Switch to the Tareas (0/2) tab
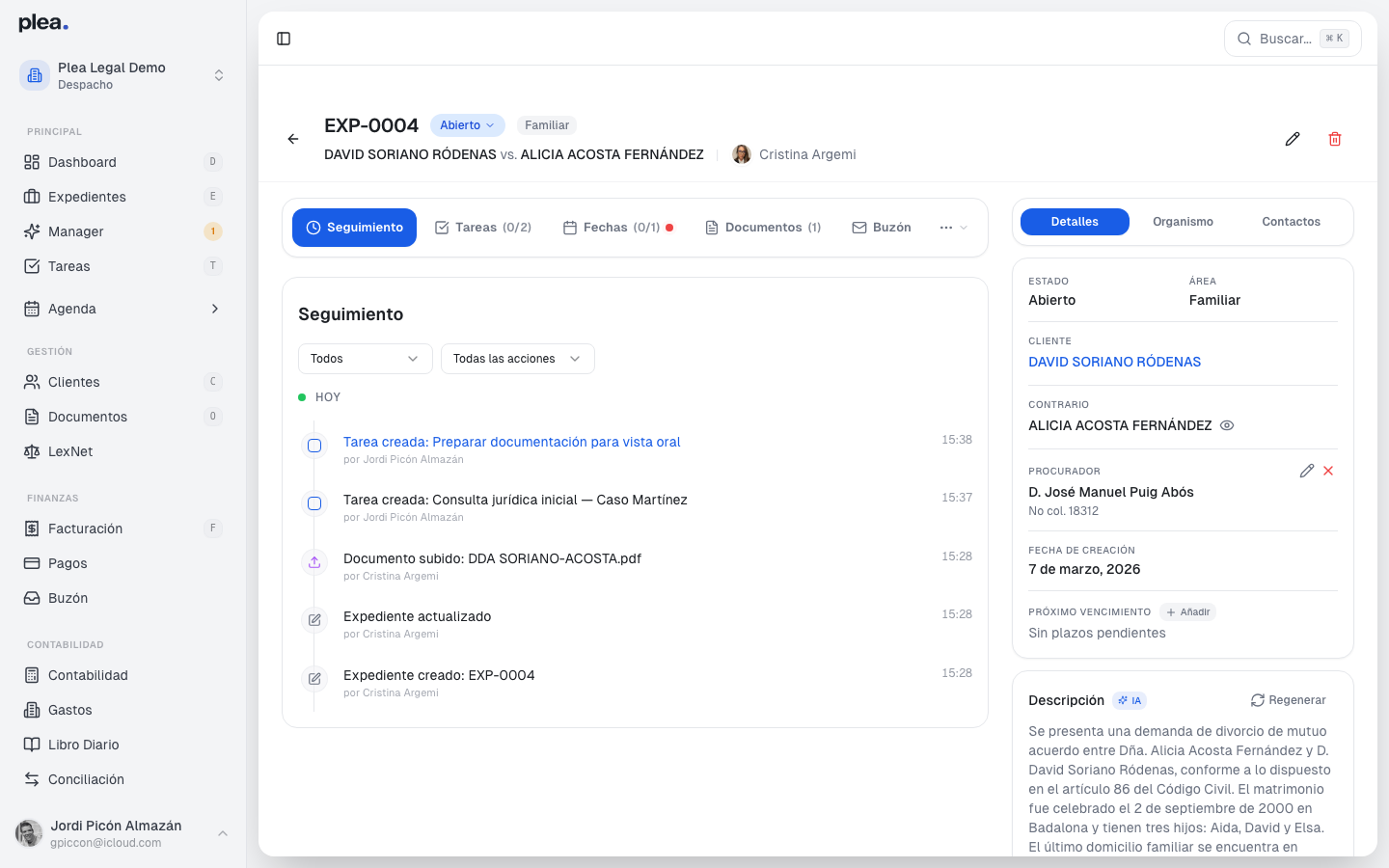The height and width of the screenshot is (868, 1389). [x=483, y=228]
